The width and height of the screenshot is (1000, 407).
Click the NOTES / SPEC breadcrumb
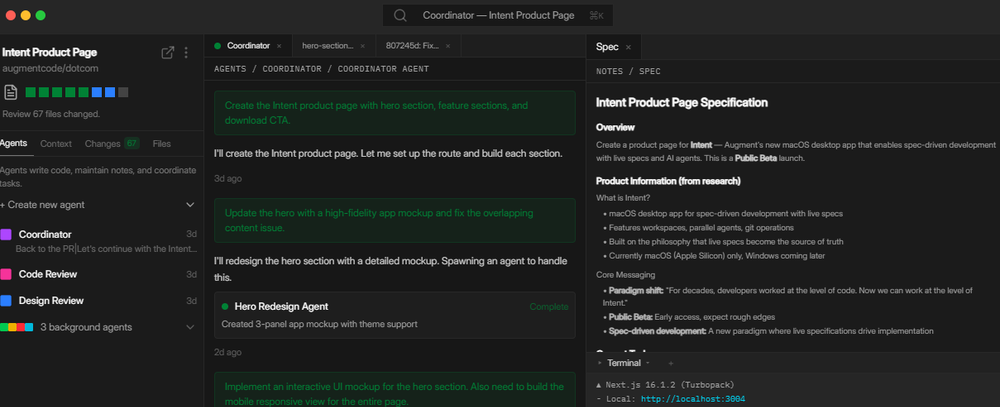pyautogui.click(x=628, y=71)
